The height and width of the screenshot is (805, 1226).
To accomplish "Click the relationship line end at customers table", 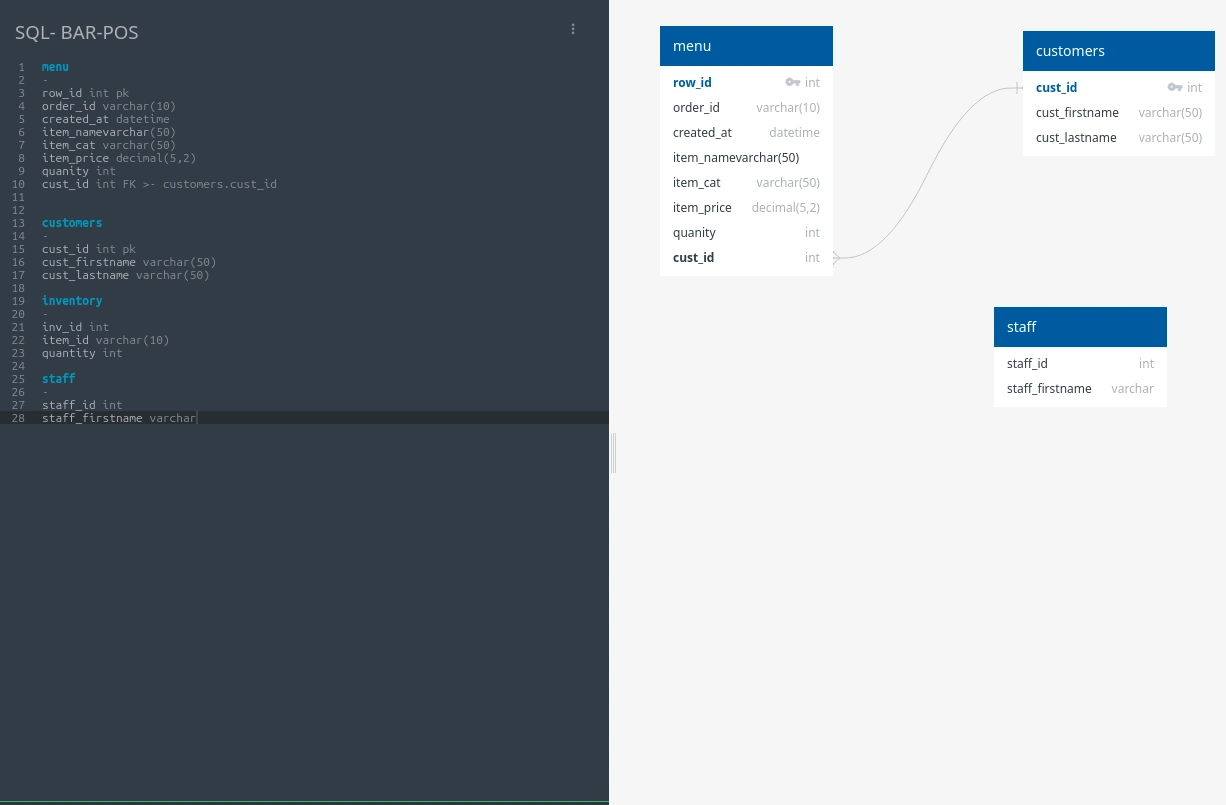I will (1016, 88).
